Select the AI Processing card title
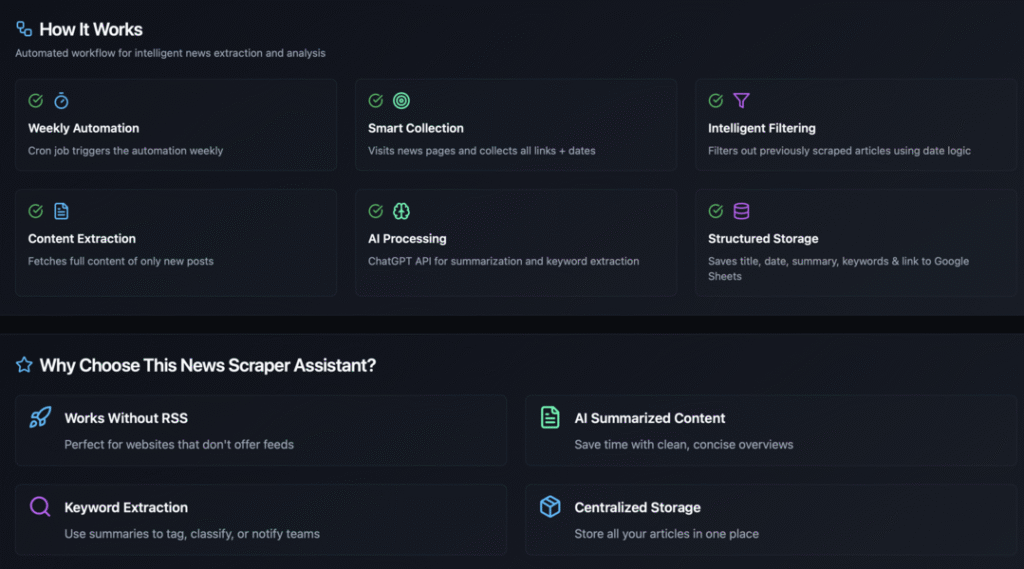The width and height of the screenshot is (1024, 569). tap(407, 238)
